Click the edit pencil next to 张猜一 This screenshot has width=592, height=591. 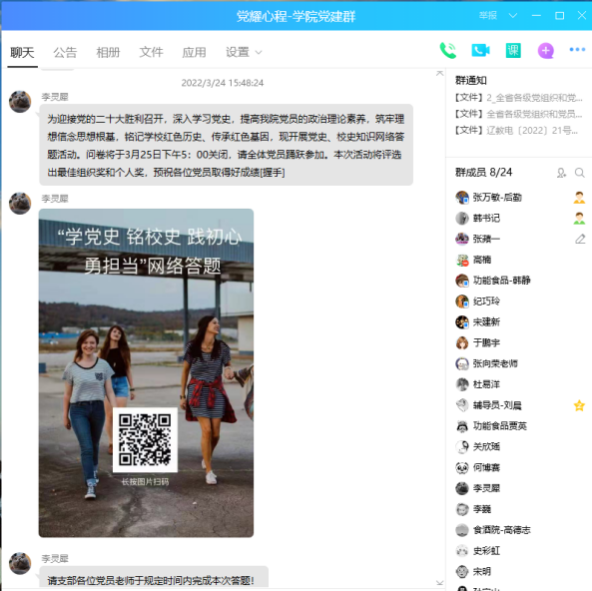580,239
